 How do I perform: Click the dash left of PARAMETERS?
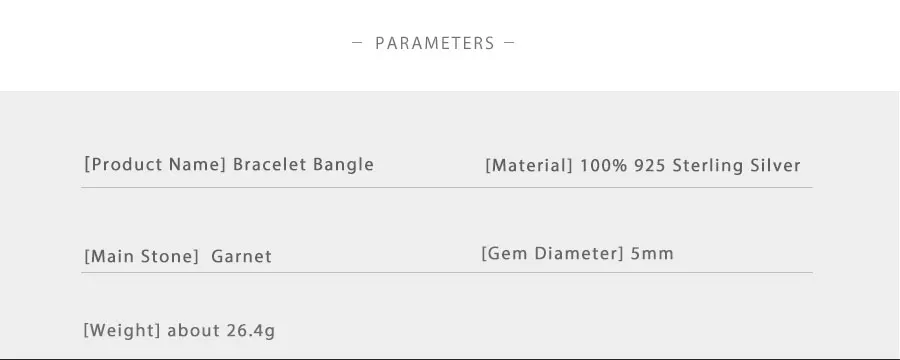tap(357, 42)
